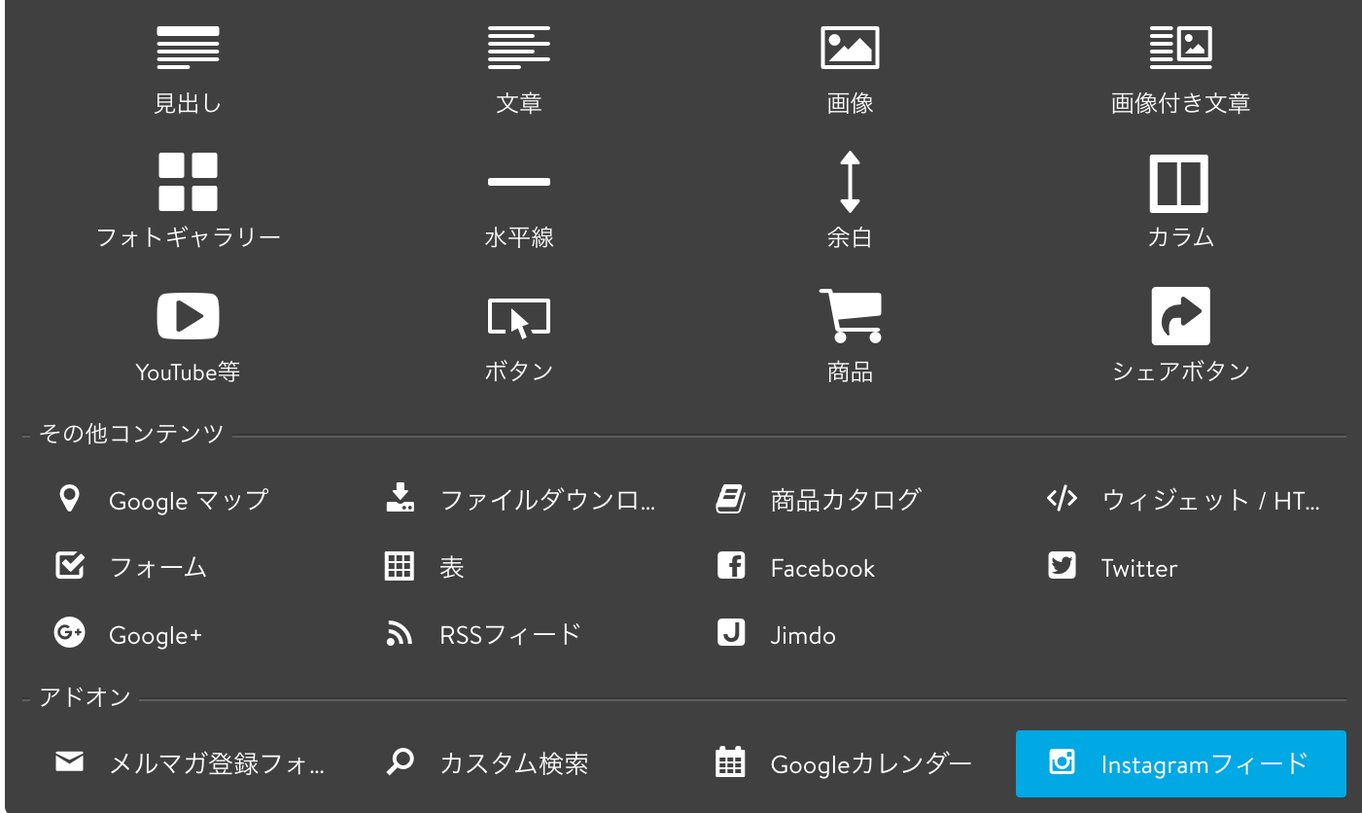1362x813 pixels.
Task: Open the フォトギャラリー photo gallery element
Action: (188, 200)
